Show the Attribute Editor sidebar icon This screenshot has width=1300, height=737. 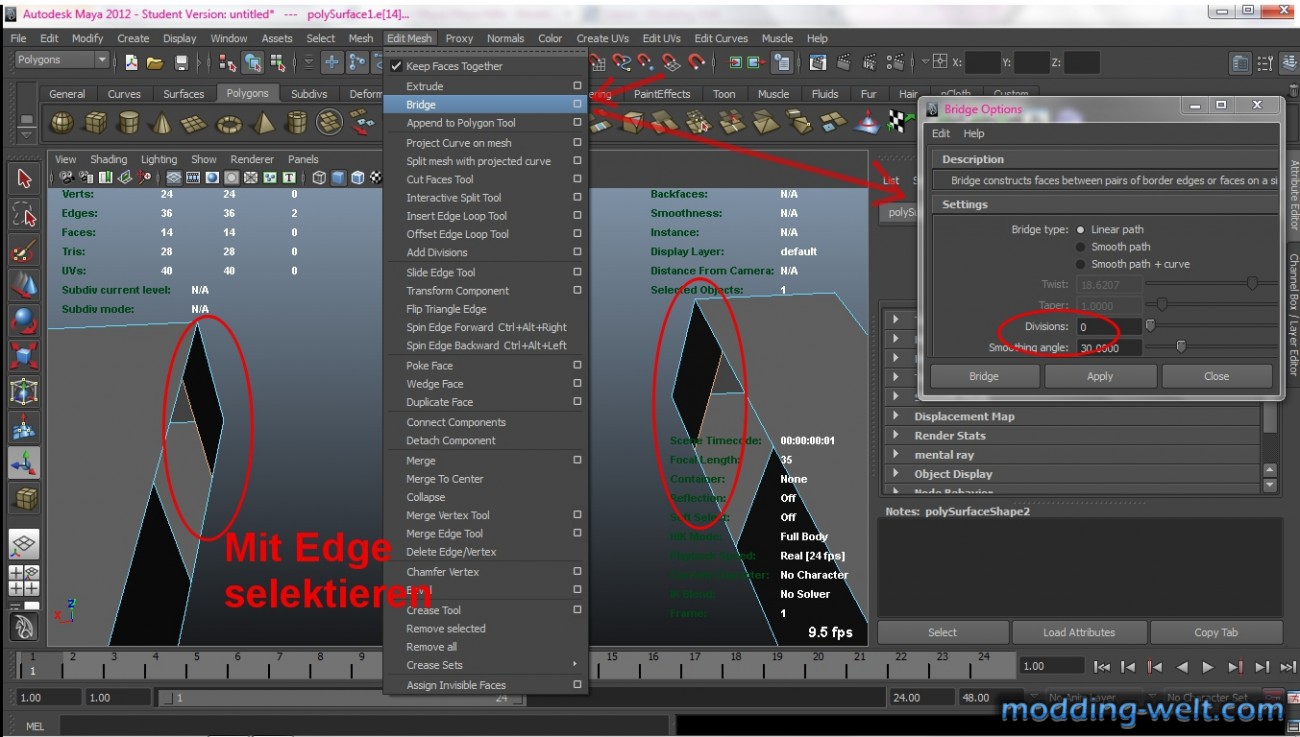1240,62
